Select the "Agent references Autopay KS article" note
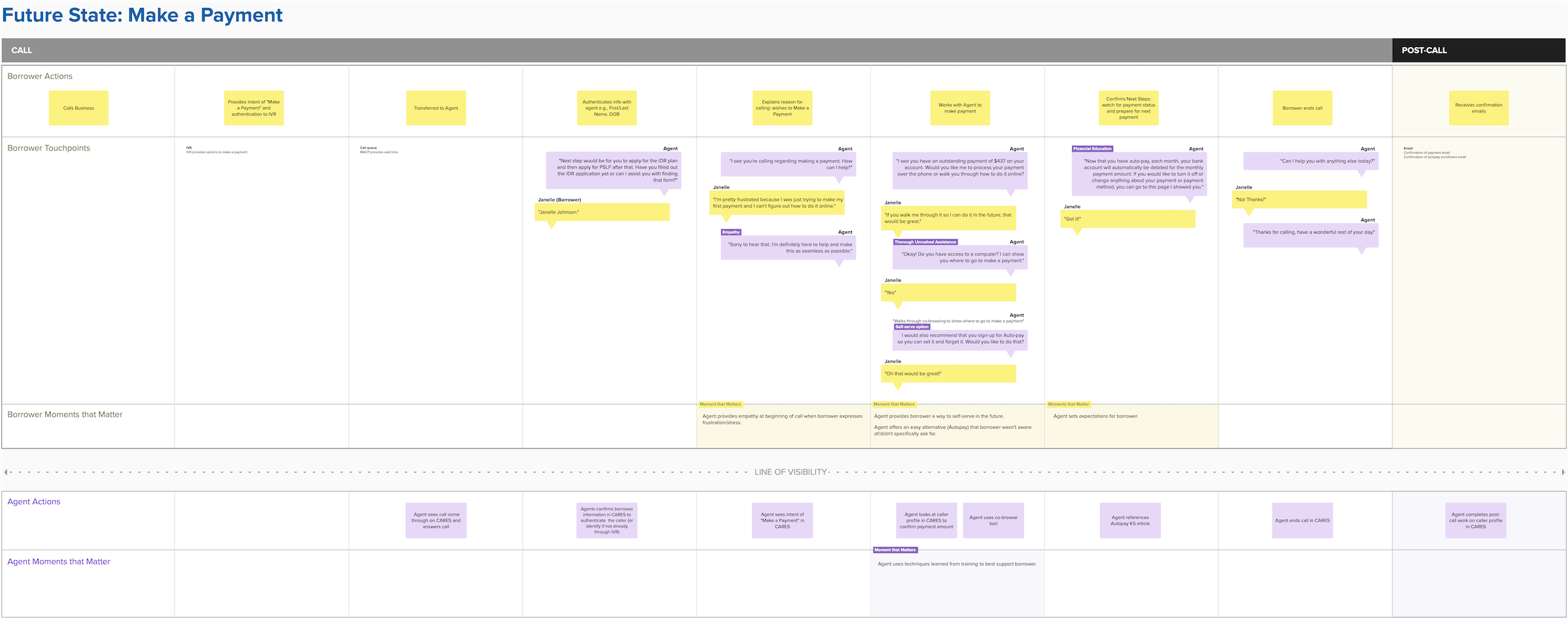 [x=1130, y=520]
